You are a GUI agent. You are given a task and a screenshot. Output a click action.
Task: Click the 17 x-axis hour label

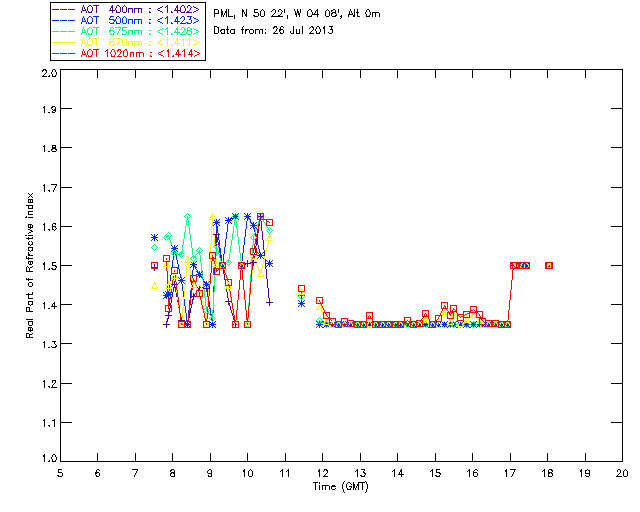pos(510,473)
